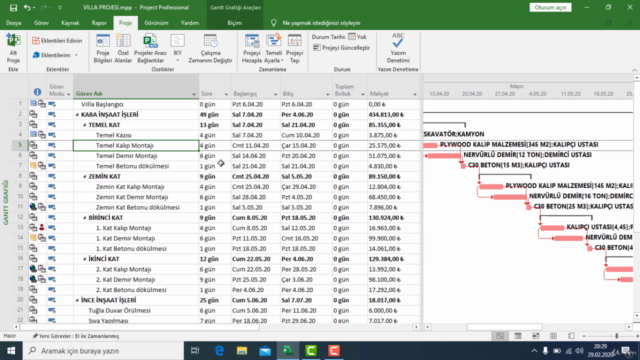This screenshot has height=360, width=640.
Task: Collapse the TEMEL KAT summary task
Action: coord(84,125)
